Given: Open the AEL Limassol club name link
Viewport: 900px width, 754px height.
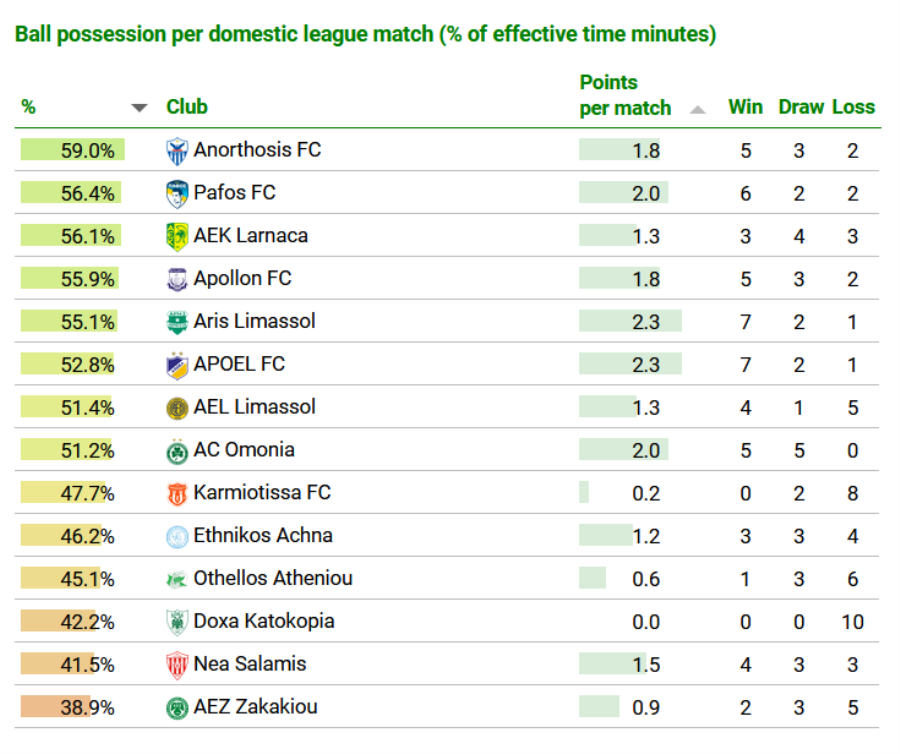Looking at the screenshot, I should pos(254,407).
